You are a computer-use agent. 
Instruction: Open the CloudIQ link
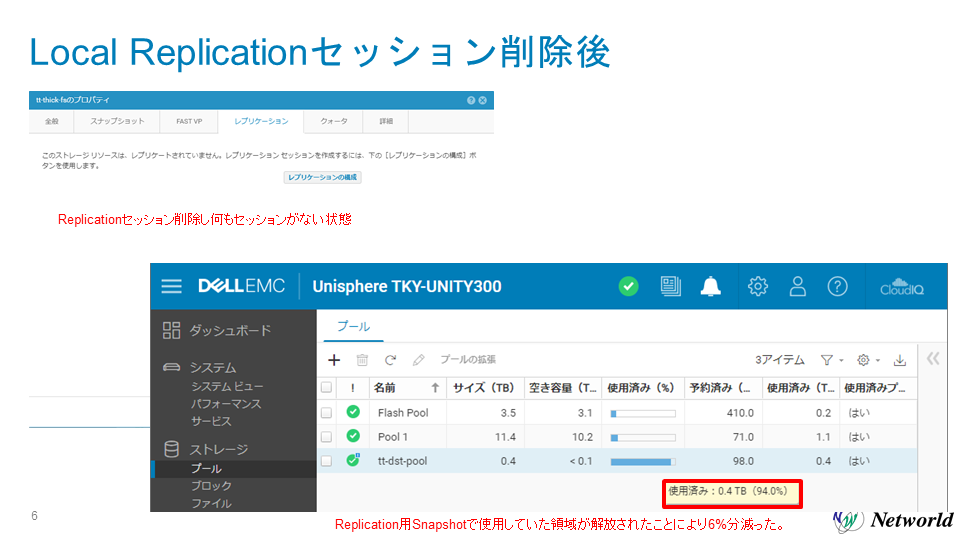tap(901, 286)
